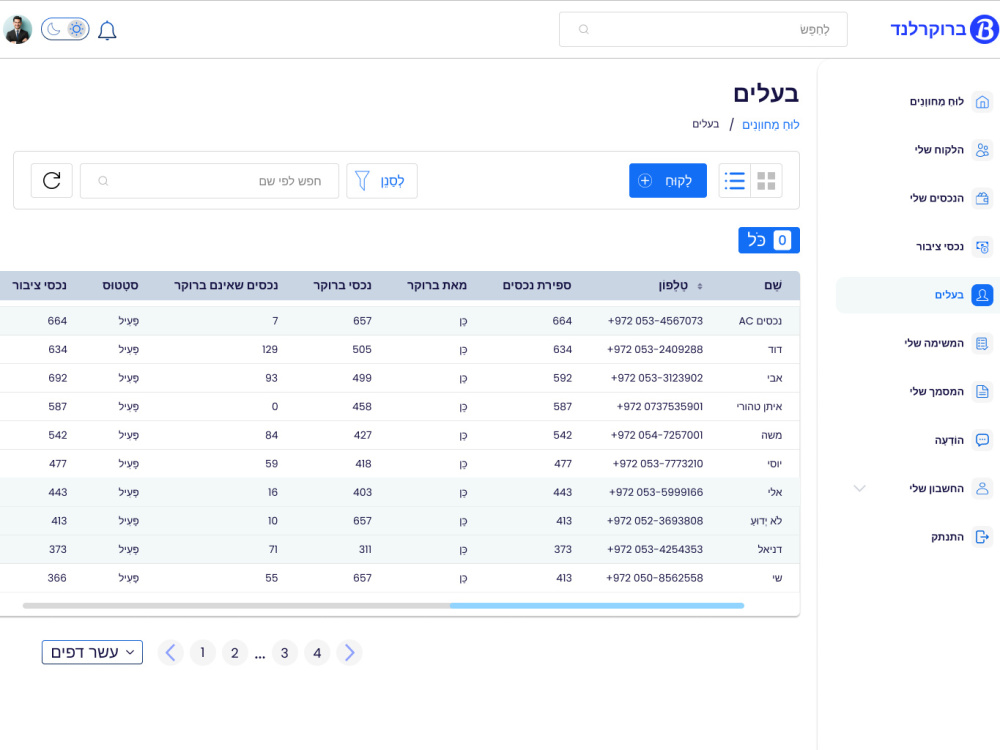Open the user profile avatar

(17, 29)
